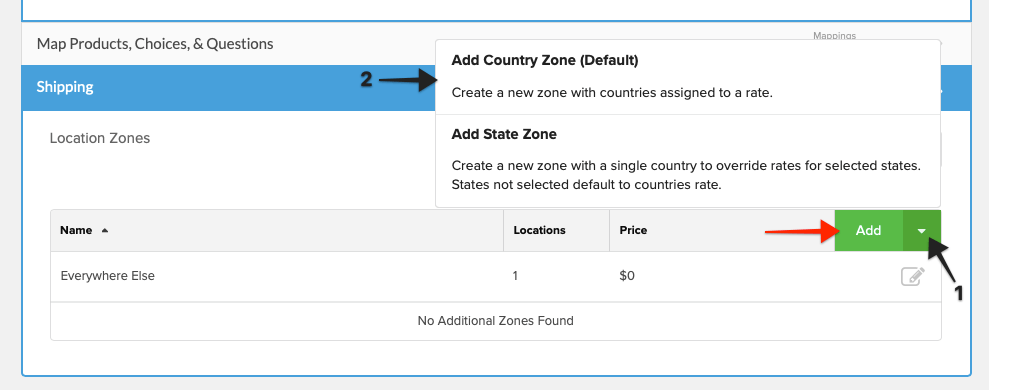
Task: Click the Price column header
Action: pos(633,230)
